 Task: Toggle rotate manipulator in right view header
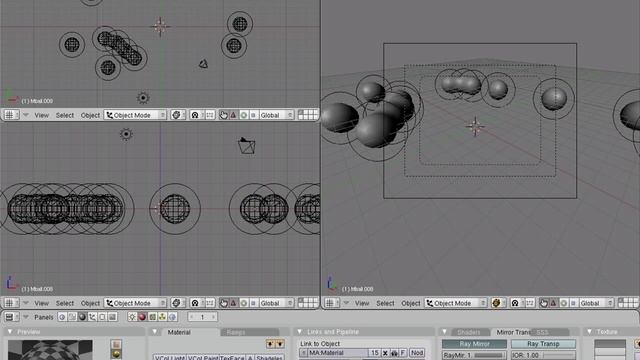(x=564, y=303)
